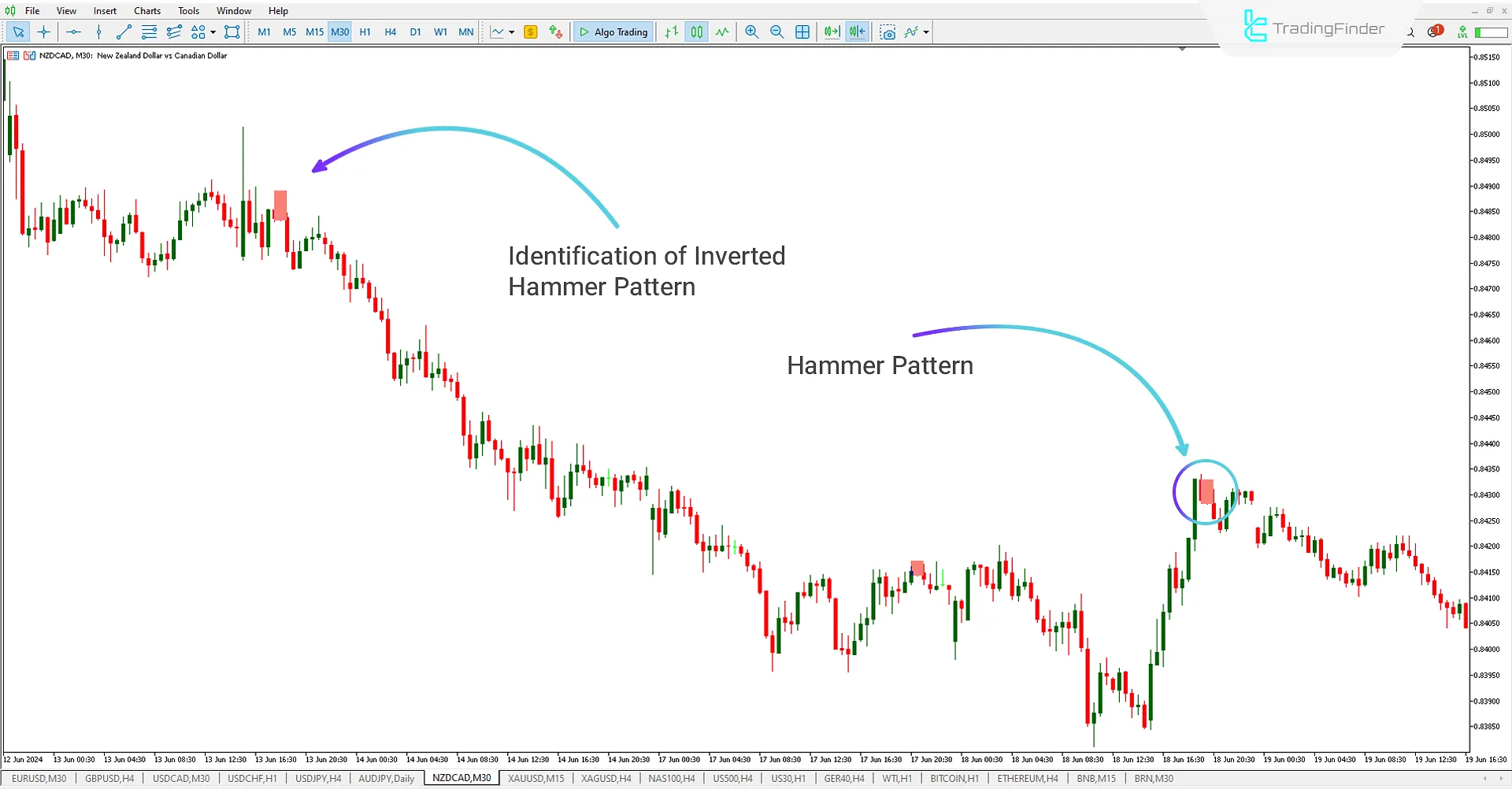This screenshot has width=1512, height=789.
Task: Select the BITCOIN,H1 chart tab
Action: 954,778
